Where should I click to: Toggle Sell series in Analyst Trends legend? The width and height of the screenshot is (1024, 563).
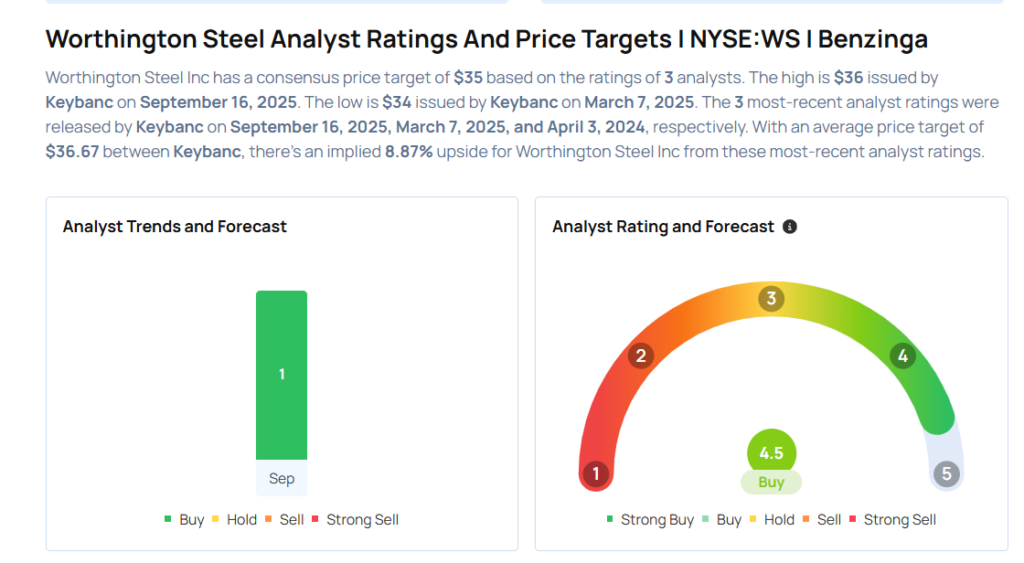pos(286,520)
